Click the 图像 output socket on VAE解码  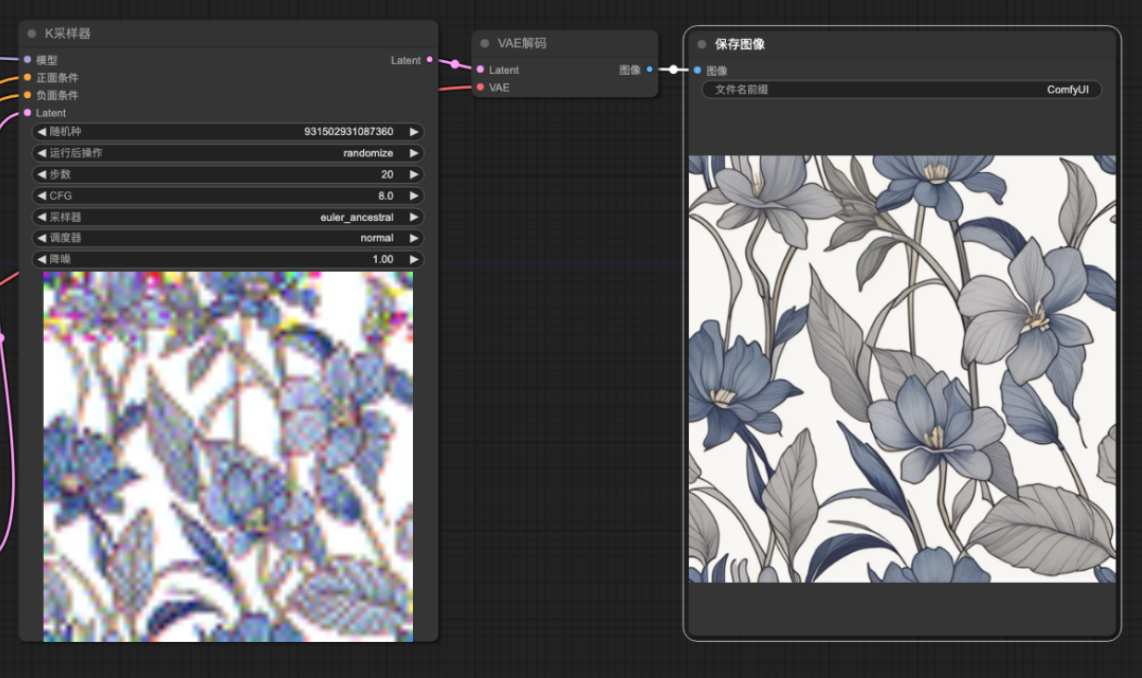(x=650, y=70)
